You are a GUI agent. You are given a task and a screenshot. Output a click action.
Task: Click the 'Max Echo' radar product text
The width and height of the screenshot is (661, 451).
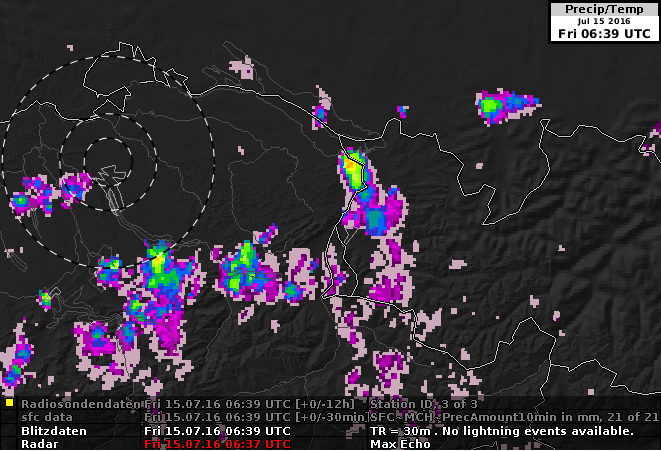point(400,444)
